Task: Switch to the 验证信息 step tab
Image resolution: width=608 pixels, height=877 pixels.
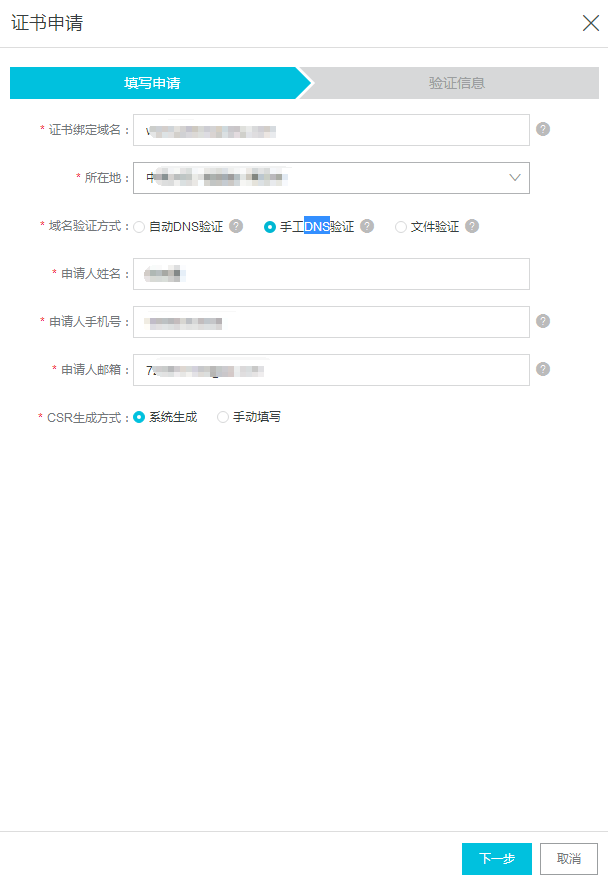Action: 456,83
